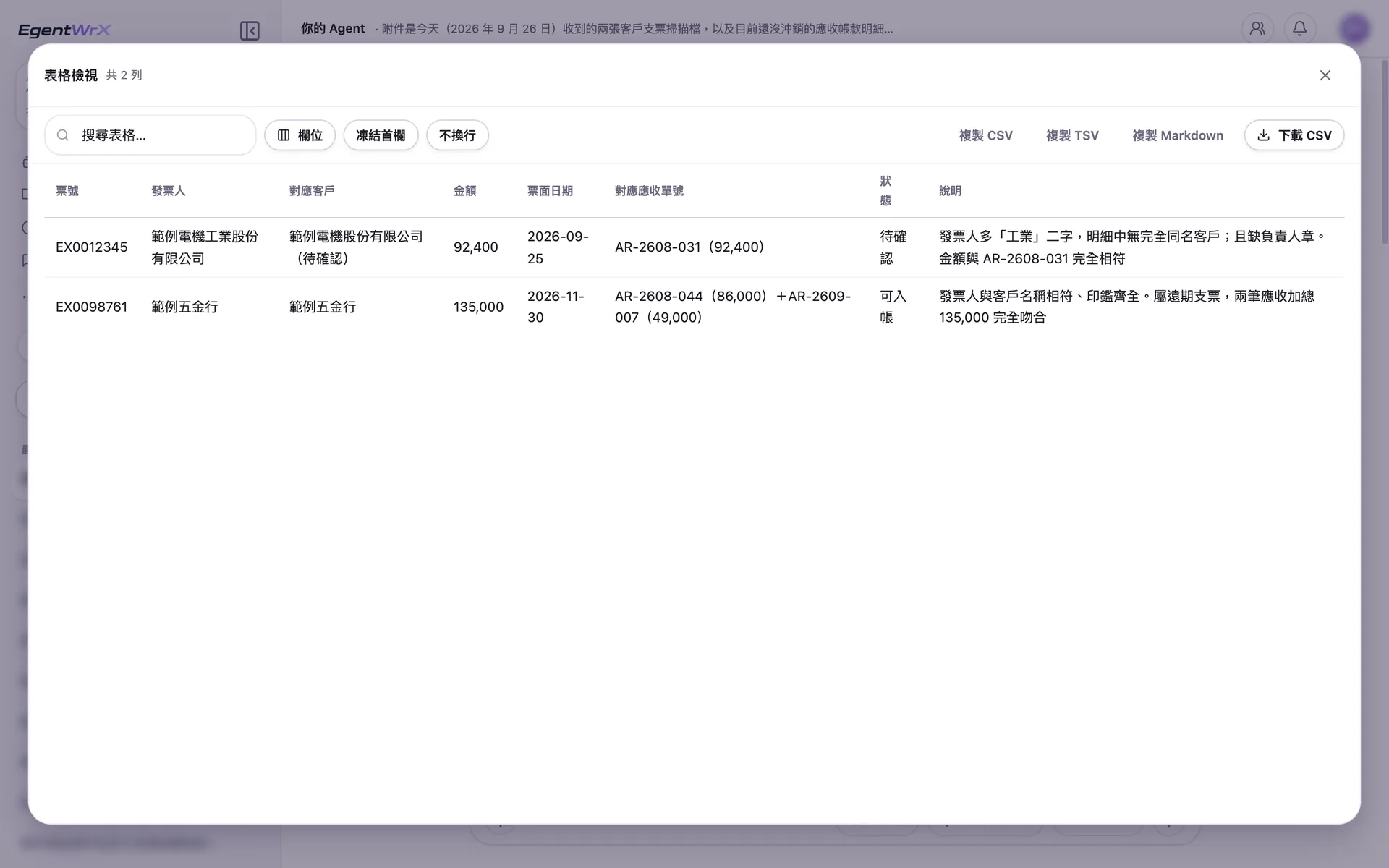Viewport: 1389px width, 868px height.
Task: Click AR-2608-031（92,400）receivable cell
Action: pos(689,247)
